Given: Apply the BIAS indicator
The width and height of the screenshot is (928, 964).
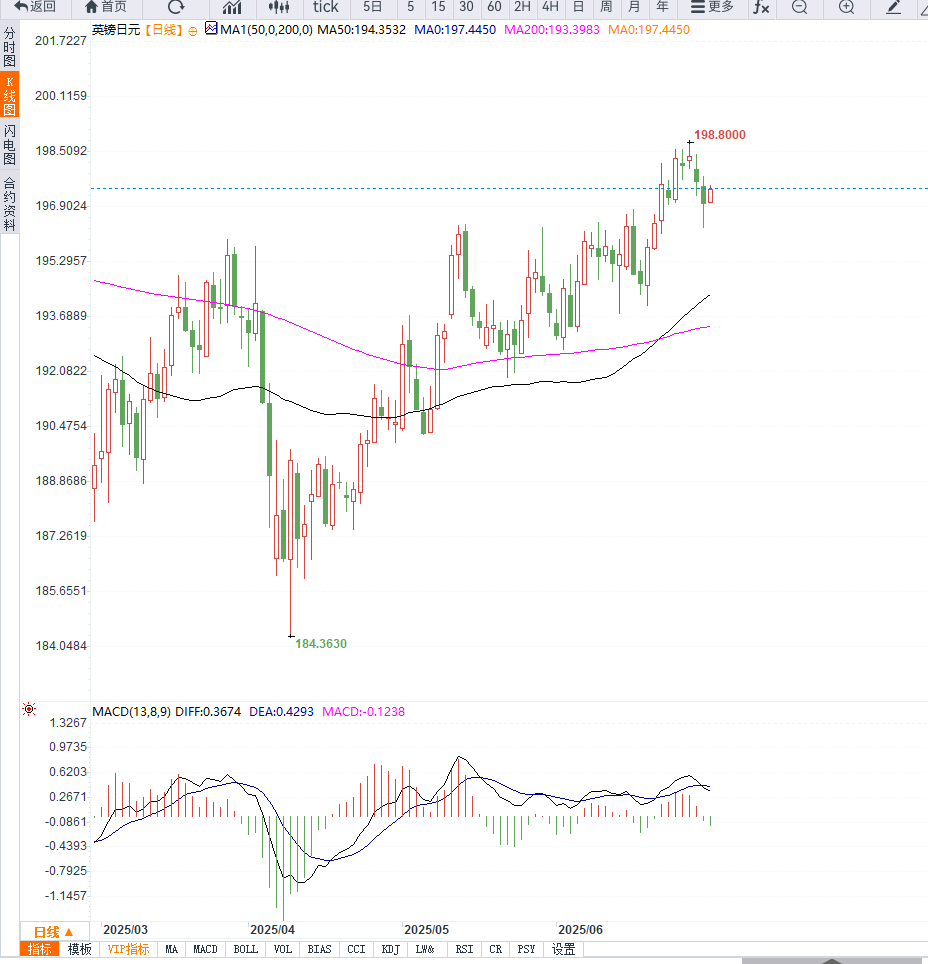Looking at the screenshot, I should (x=319, y=949).
